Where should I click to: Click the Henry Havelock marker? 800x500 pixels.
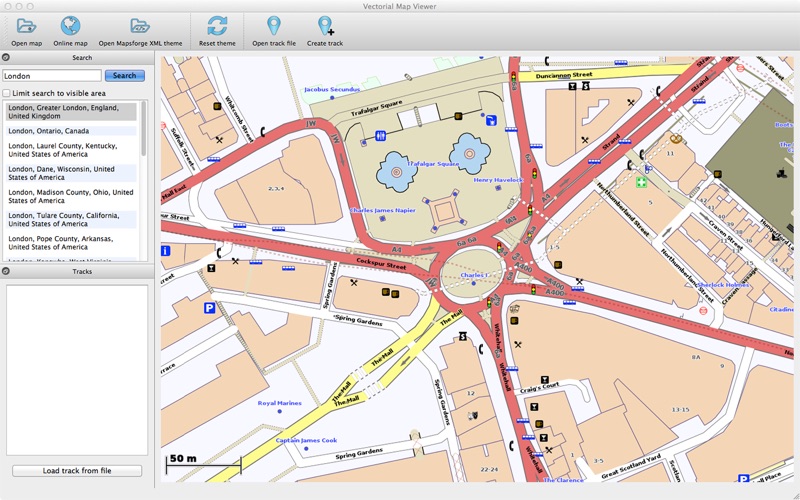(498, 188)
